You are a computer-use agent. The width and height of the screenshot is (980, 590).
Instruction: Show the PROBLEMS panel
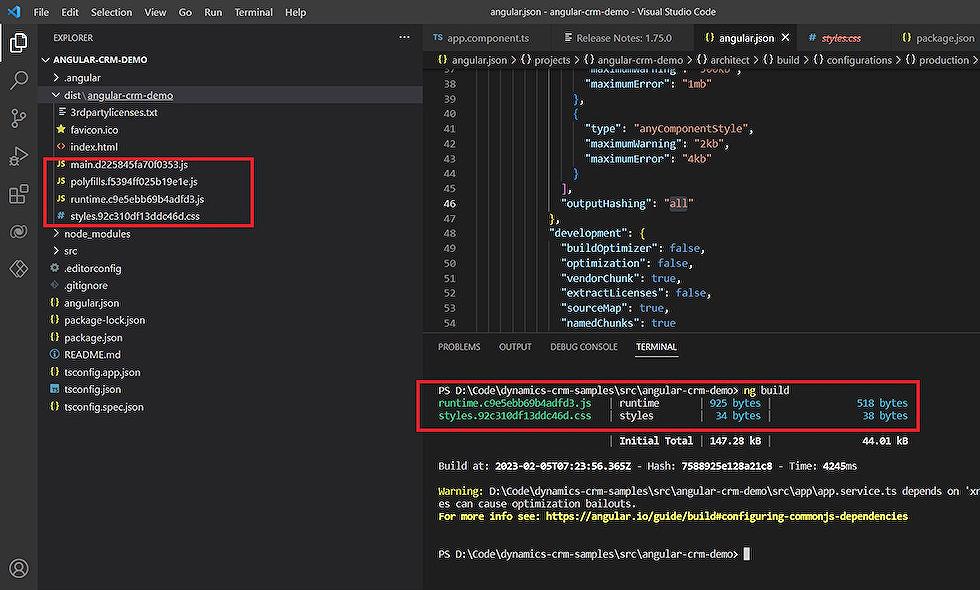point(459,347)
